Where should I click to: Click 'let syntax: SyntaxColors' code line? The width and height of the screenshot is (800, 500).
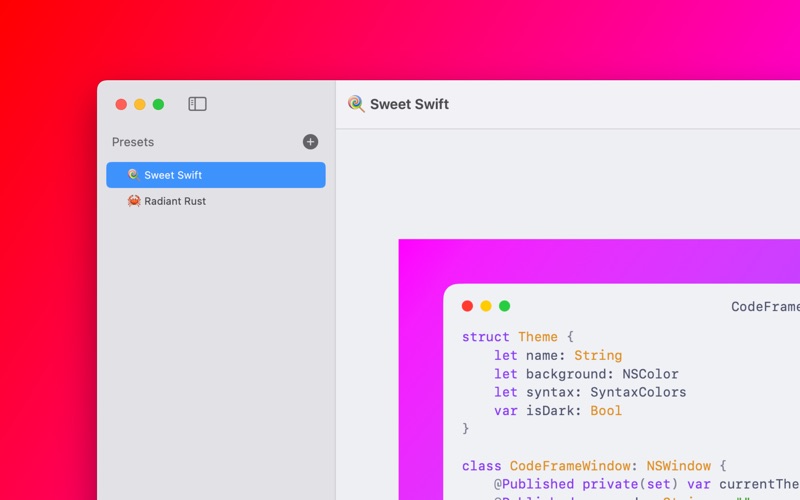pyautogui.click(x=590, y=392)
